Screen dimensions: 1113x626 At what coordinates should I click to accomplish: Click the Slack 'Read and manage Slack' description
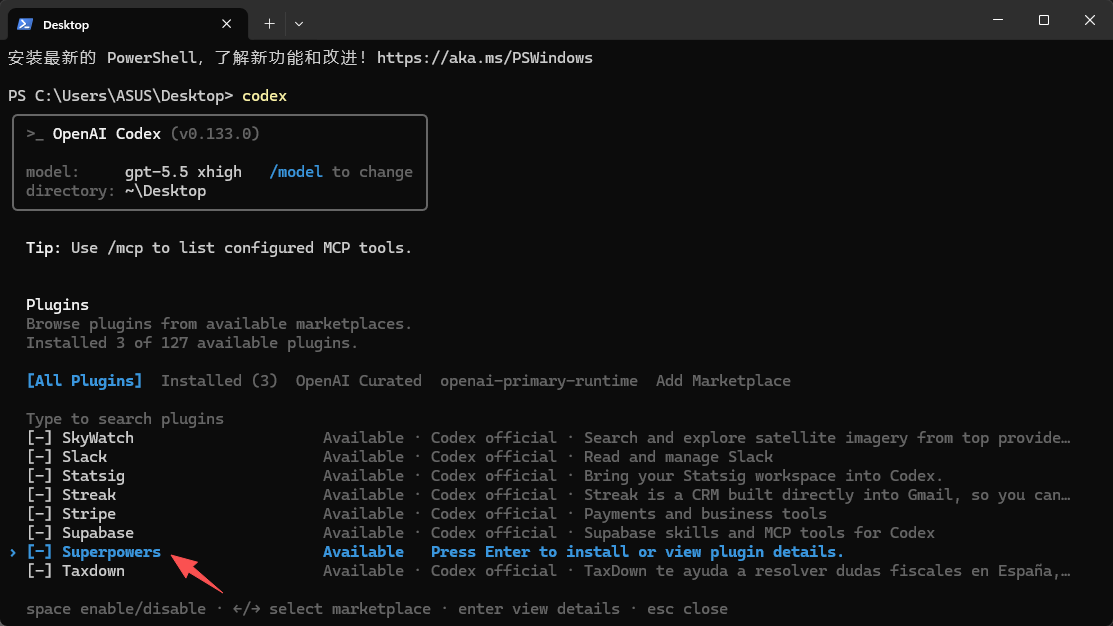(679, 457)
